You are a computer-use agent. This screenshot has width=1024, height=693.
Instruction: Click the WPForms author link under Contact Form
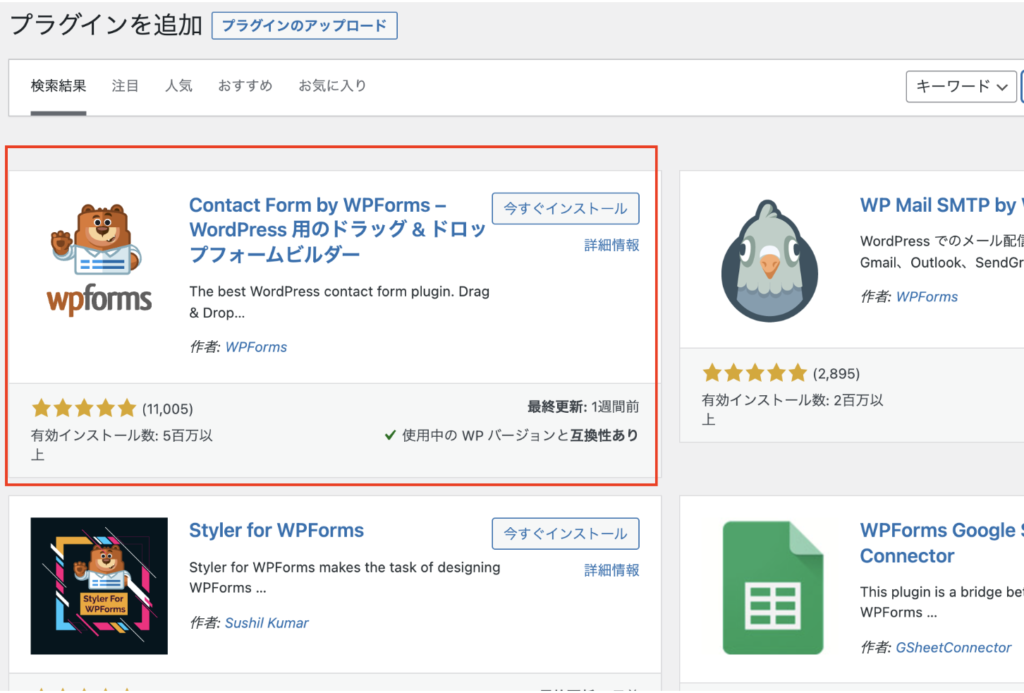[256, 347]
